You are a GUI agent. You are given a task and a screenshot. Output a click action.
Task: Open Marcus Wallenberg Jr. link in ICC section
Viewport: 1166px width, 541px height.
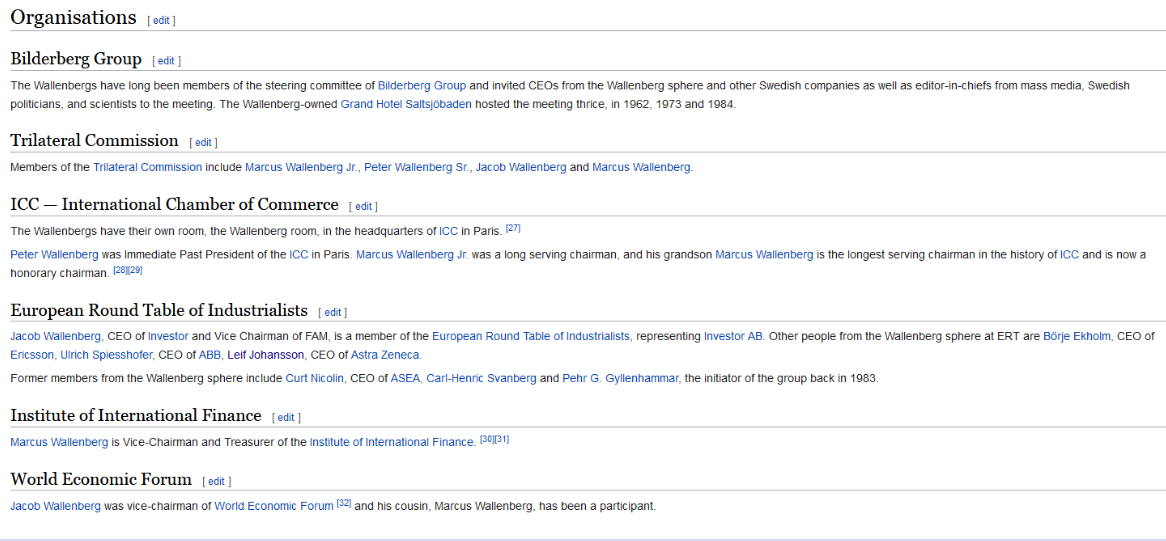(x=412, y=255)
